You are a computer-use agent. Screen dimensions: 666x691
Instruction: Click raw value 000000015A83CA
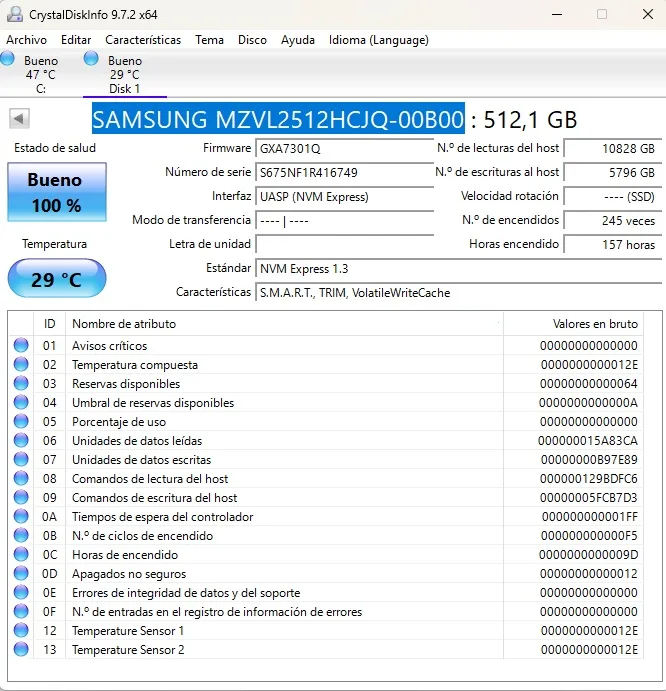[588, 441]
